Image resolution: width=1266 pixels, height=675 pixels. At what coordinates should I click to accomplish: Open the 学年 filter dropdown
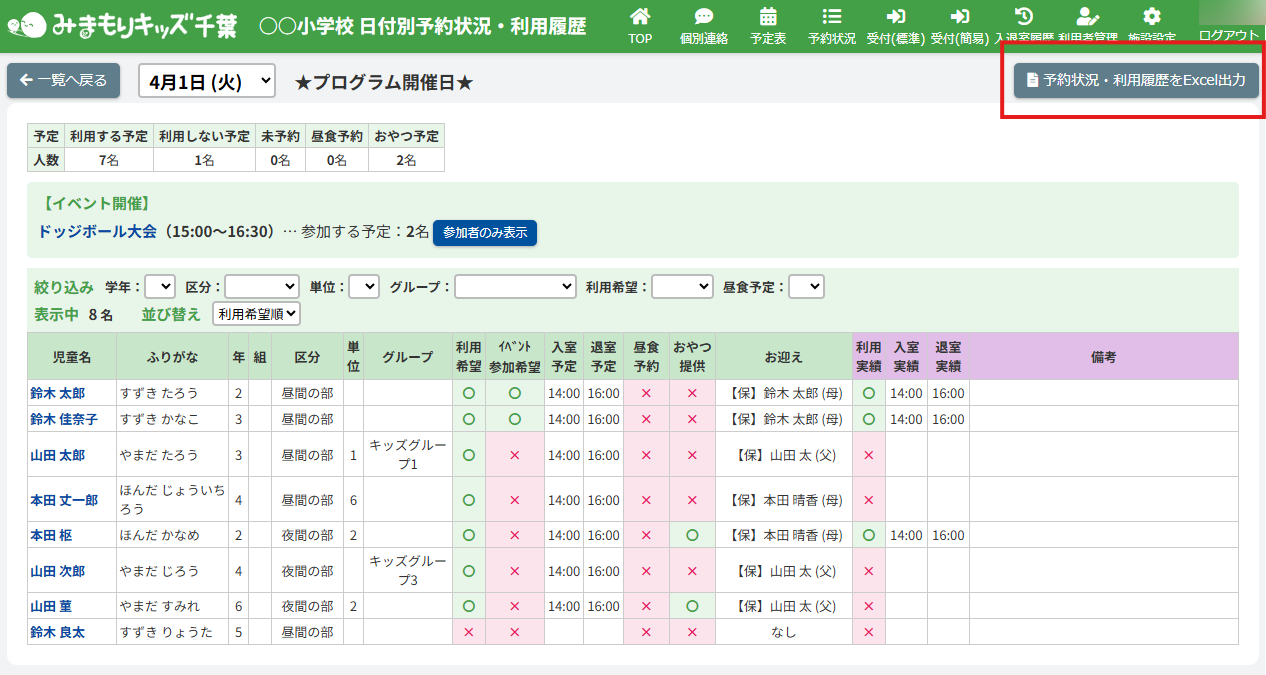click(160, 287)
